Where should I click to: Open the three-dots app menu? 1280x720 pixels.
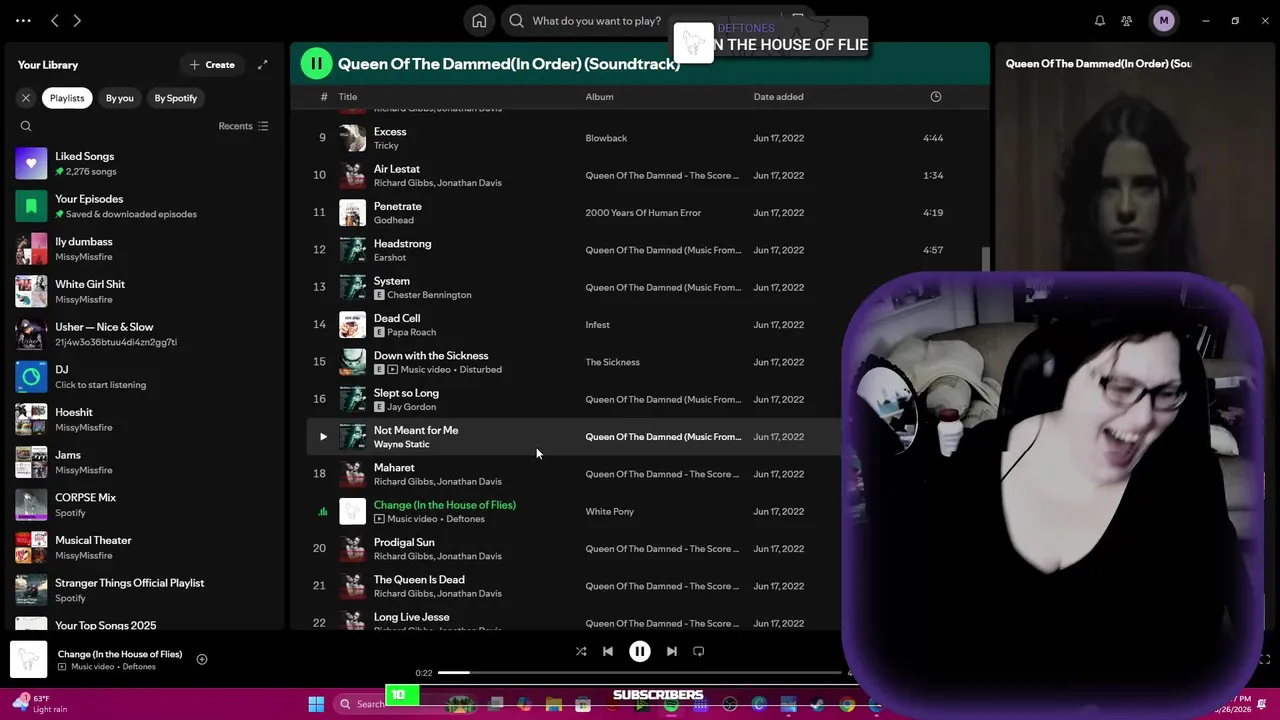point(23,20)
